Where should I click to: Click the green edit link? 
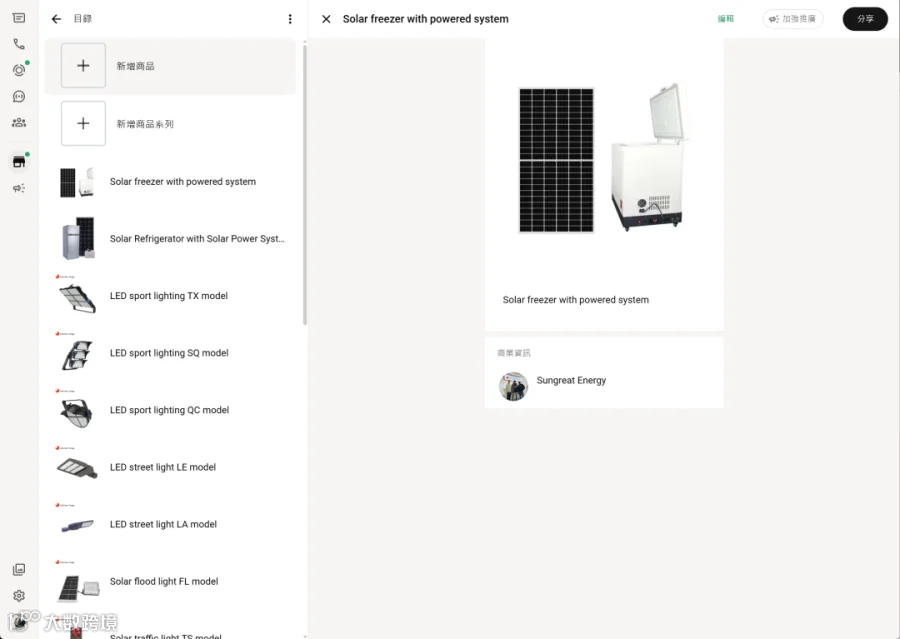click(726, 19)
